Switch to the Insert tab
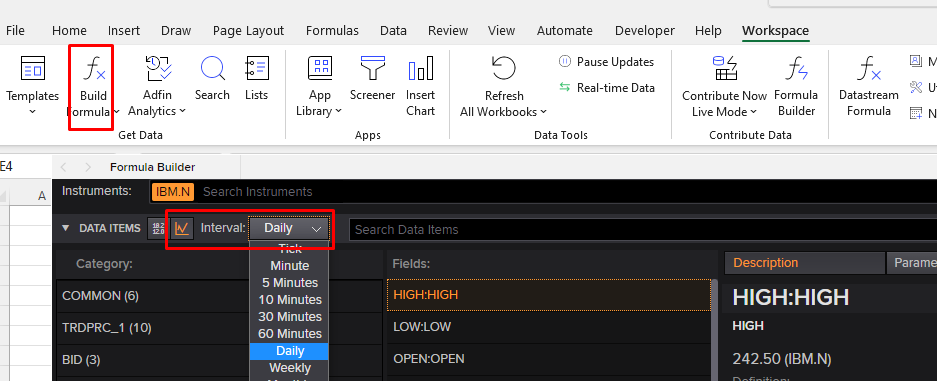This screenshot has width=937, height=381. click(124, 30)
